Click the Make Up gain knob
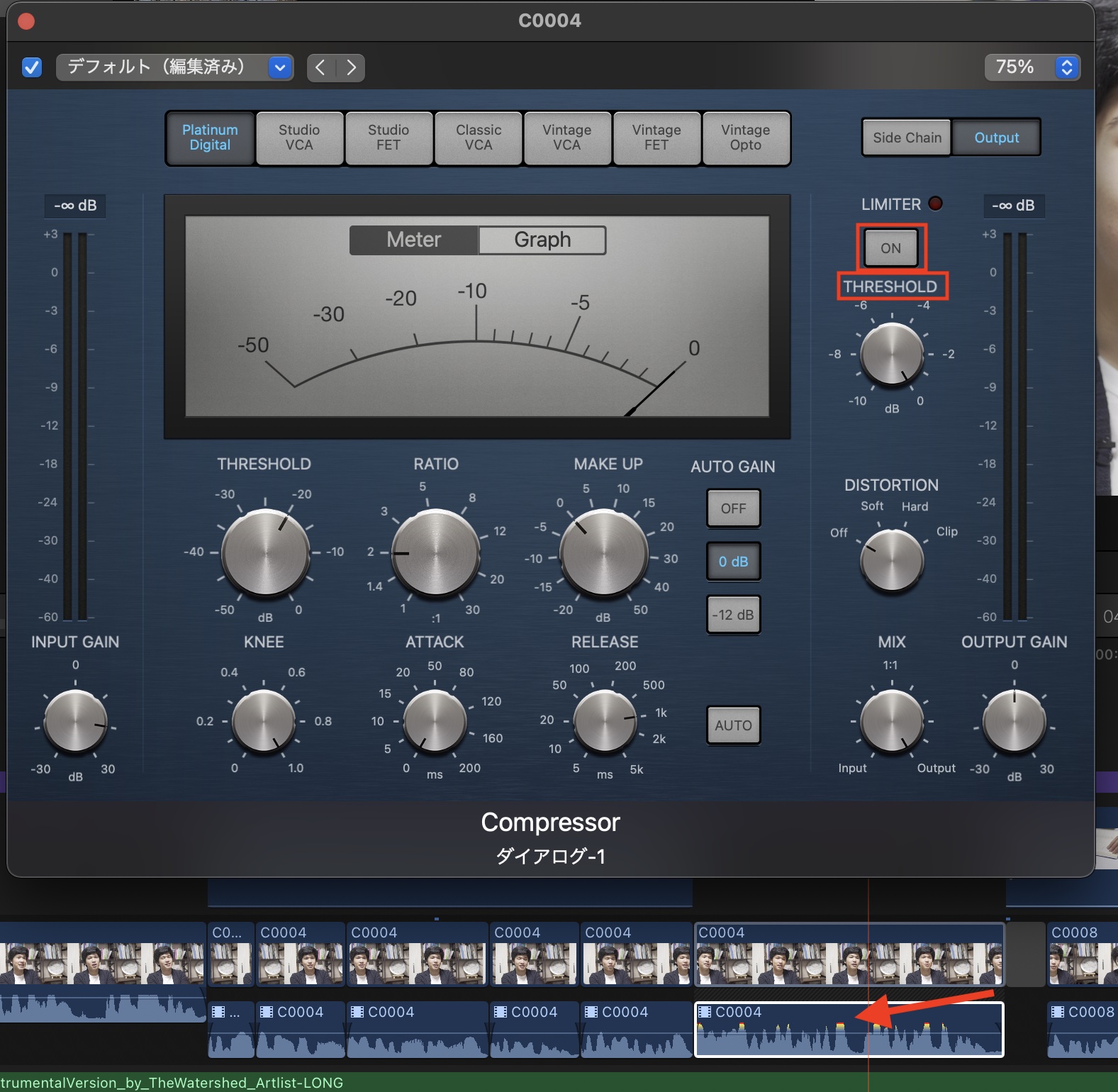Image resolution: width=1118 pixels, height=1092 pixels. coord(603,552)
